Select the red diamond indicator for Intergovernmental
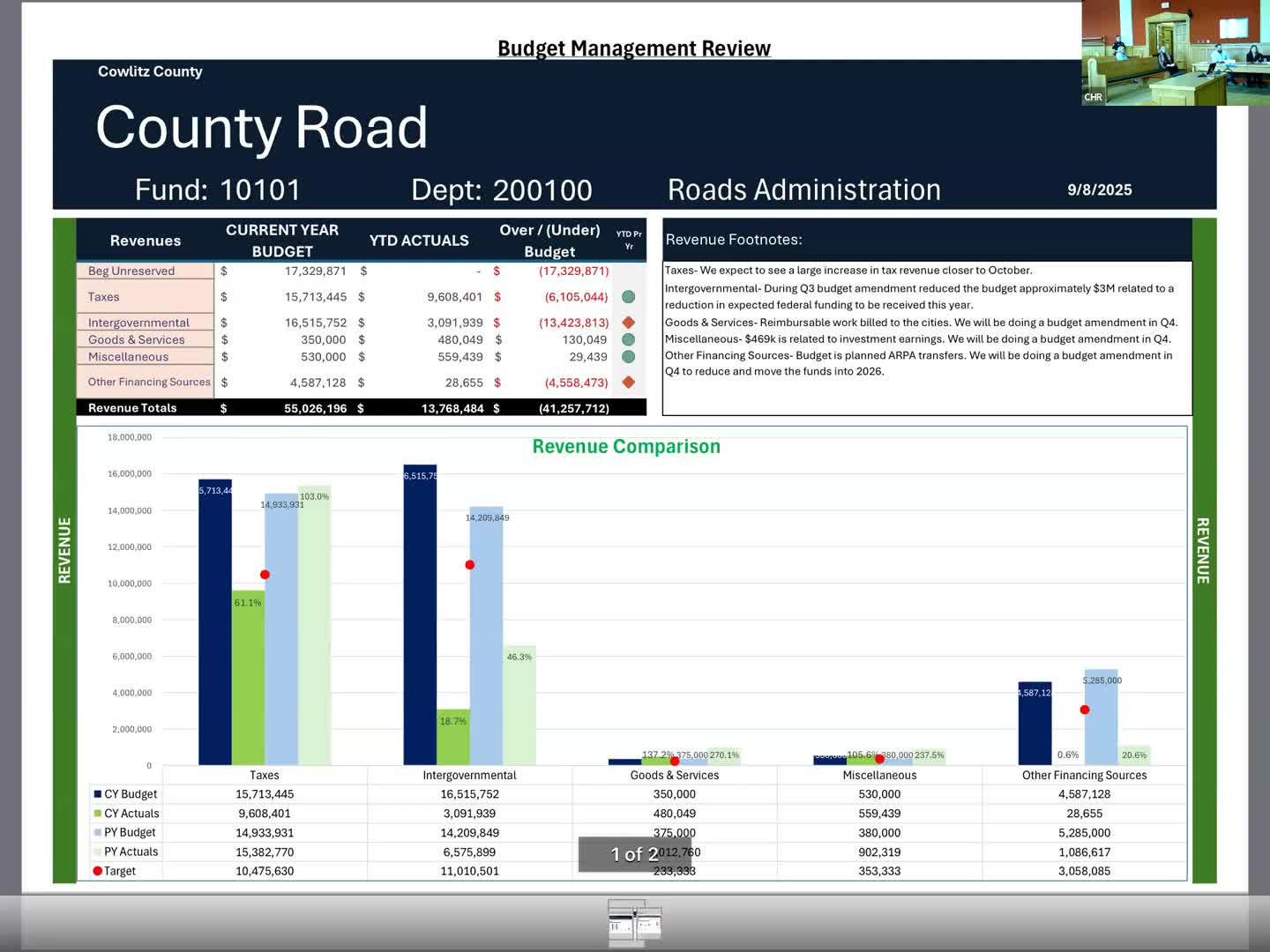Image resolution: width=1270 pixels, height=952 pixels. click(628, 323)
